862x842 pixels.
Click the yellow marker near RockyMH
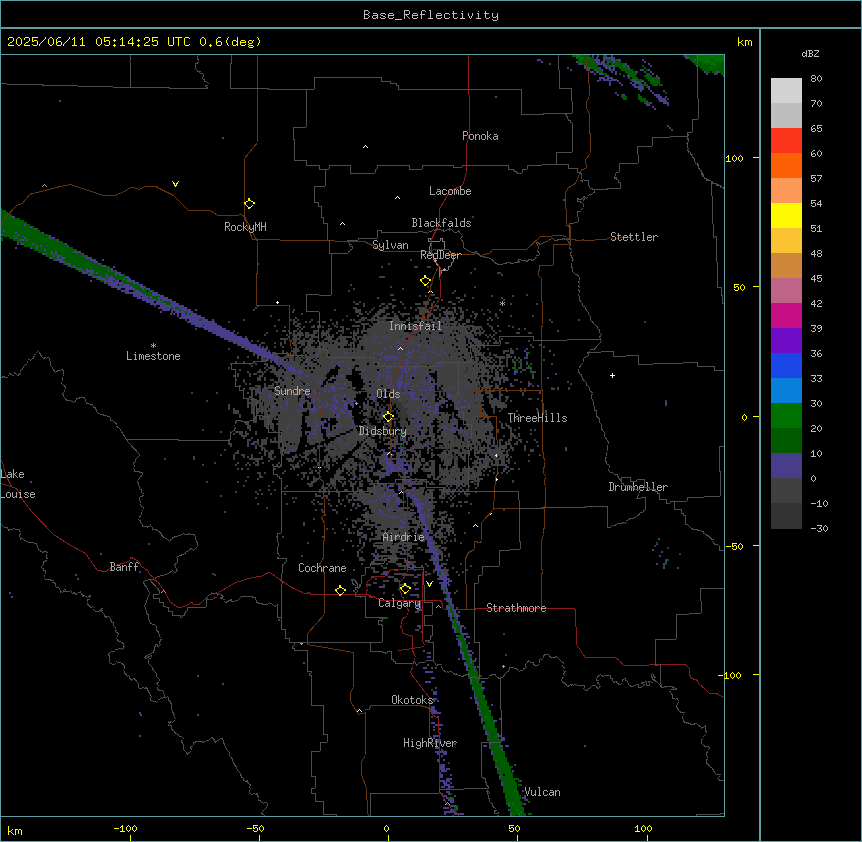coord(250,204)
